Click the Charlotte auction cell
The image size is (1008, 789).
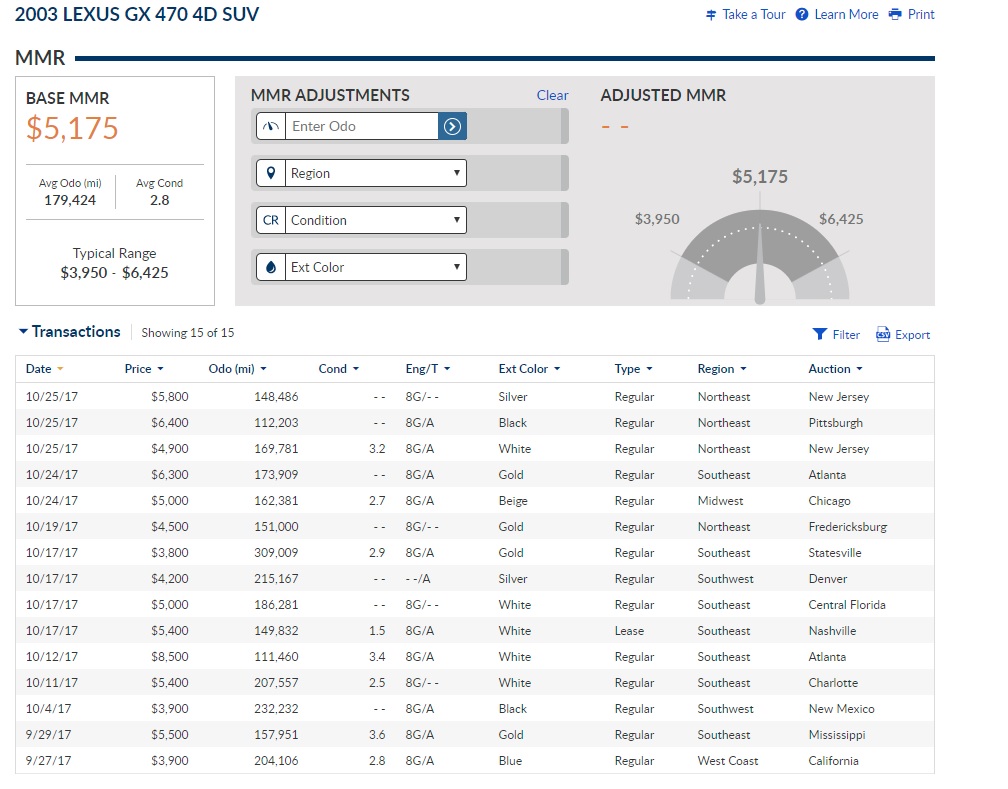[832, 683]
